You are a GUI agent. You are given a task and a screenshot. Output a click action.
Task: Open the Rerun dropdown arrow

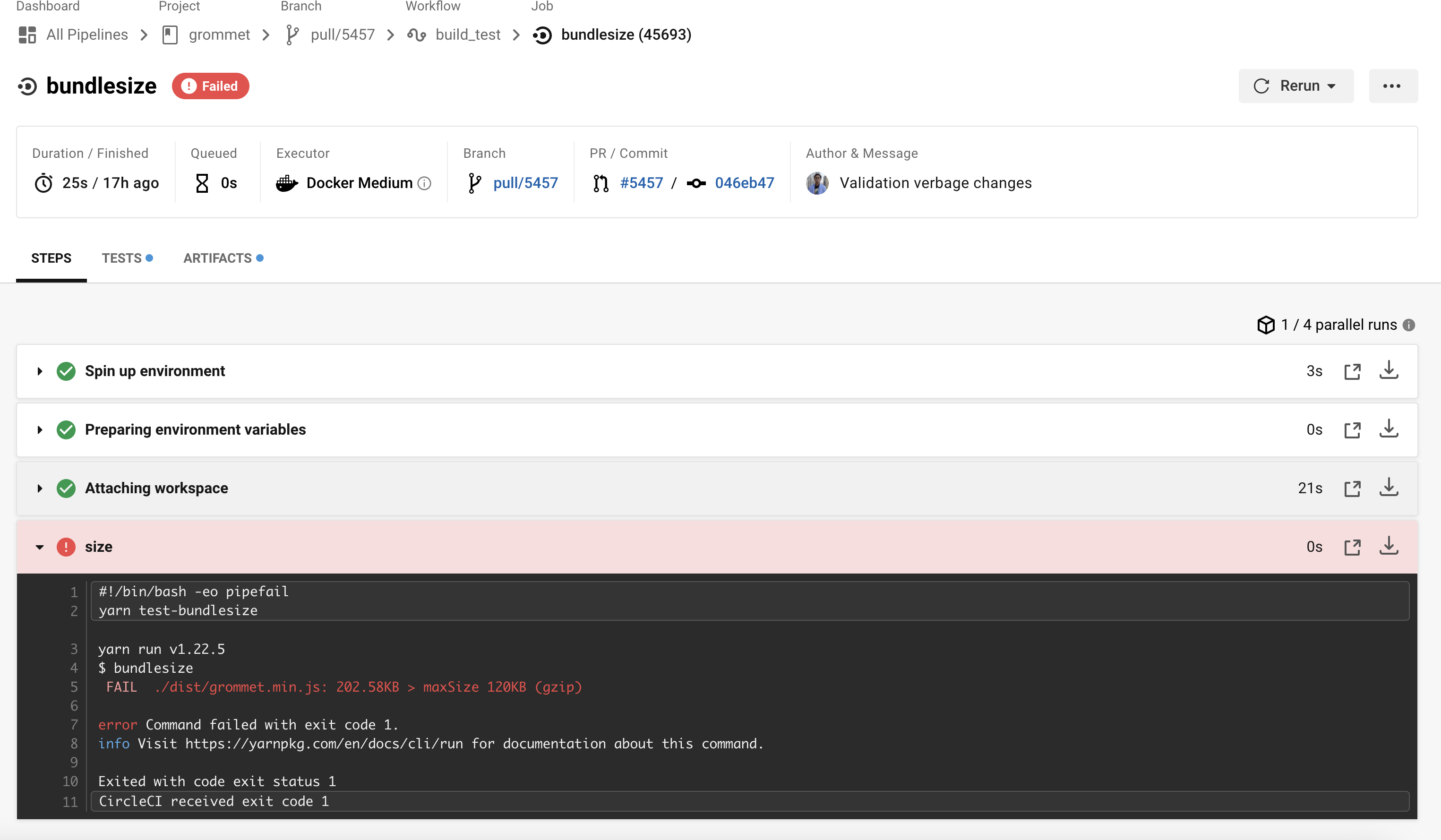(x=1332, y=86)
